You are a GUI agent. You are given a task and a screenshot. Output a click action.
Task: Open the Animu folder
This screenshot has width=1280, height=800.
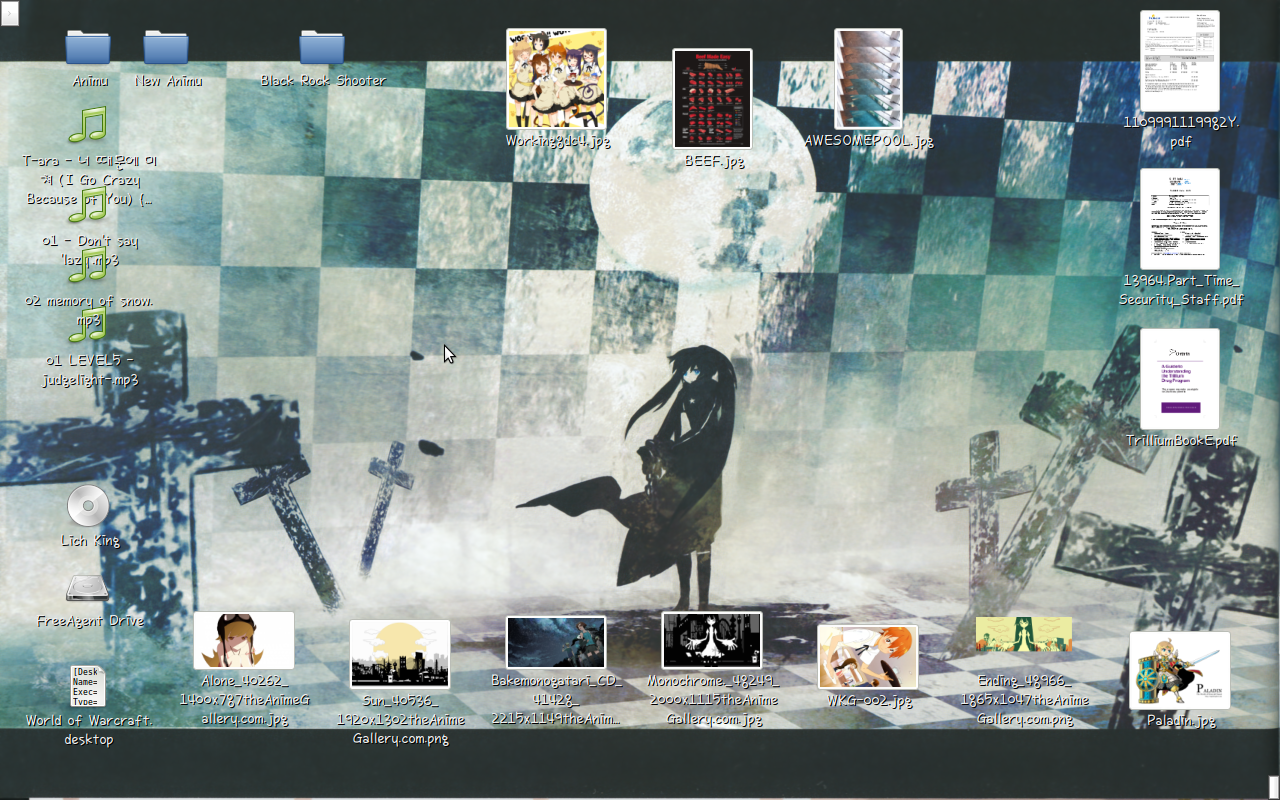(x=88, y=48)
